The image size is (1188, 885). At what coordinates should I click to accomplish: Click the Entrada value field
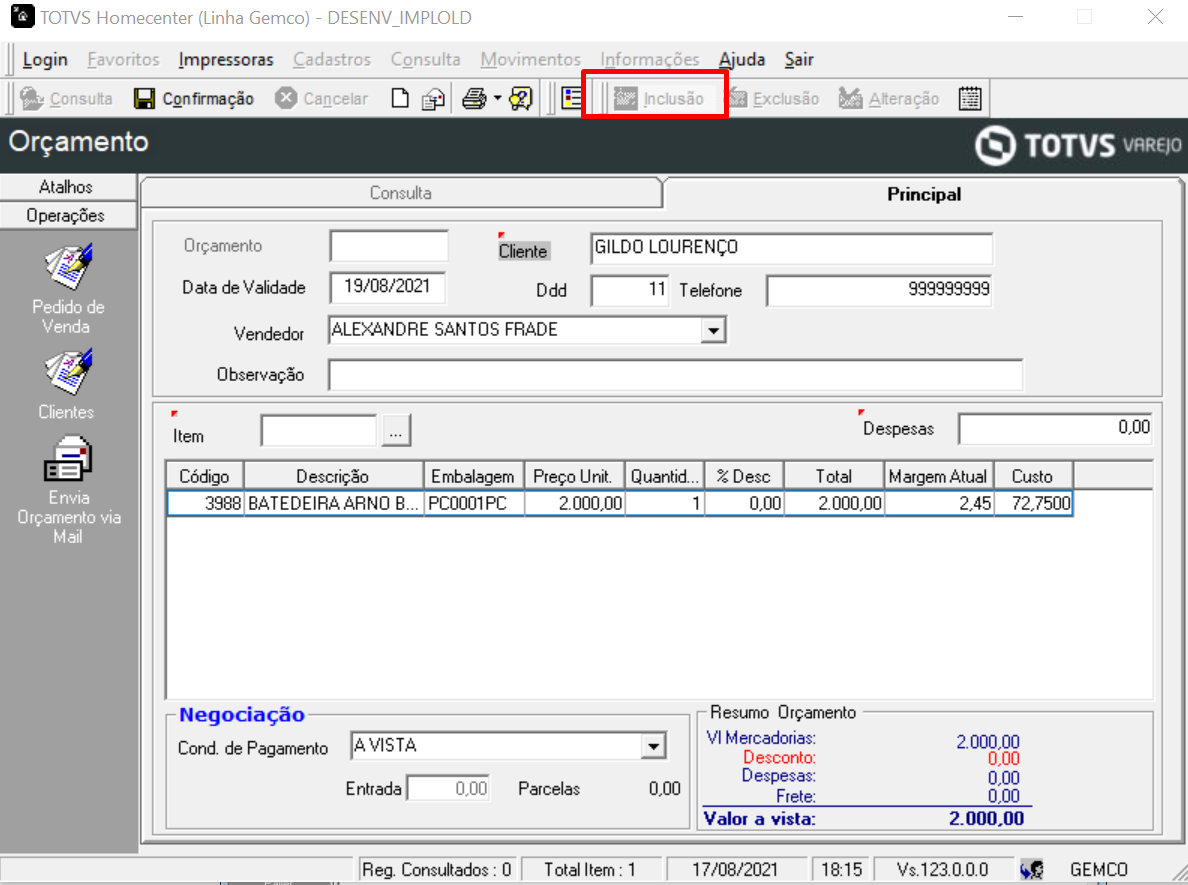click(448, 789)
